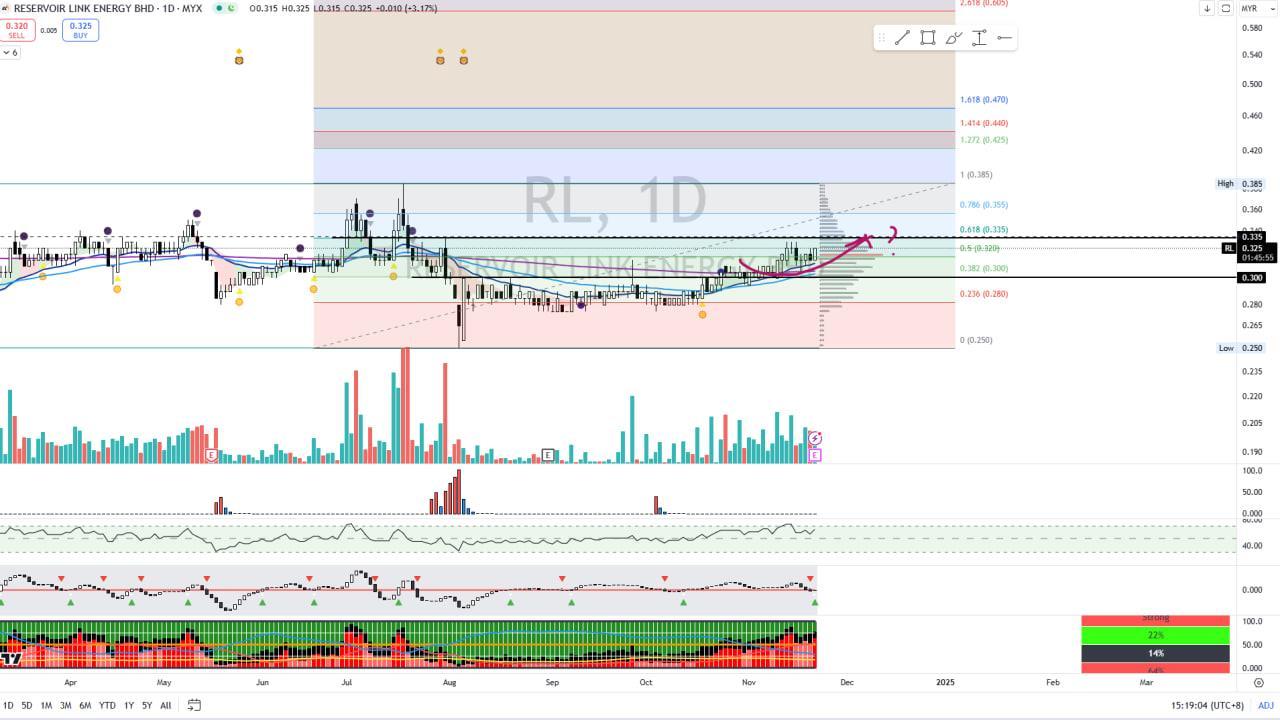Click the BUY 0.325 button
1280x720 pixels.
(81, 30)
